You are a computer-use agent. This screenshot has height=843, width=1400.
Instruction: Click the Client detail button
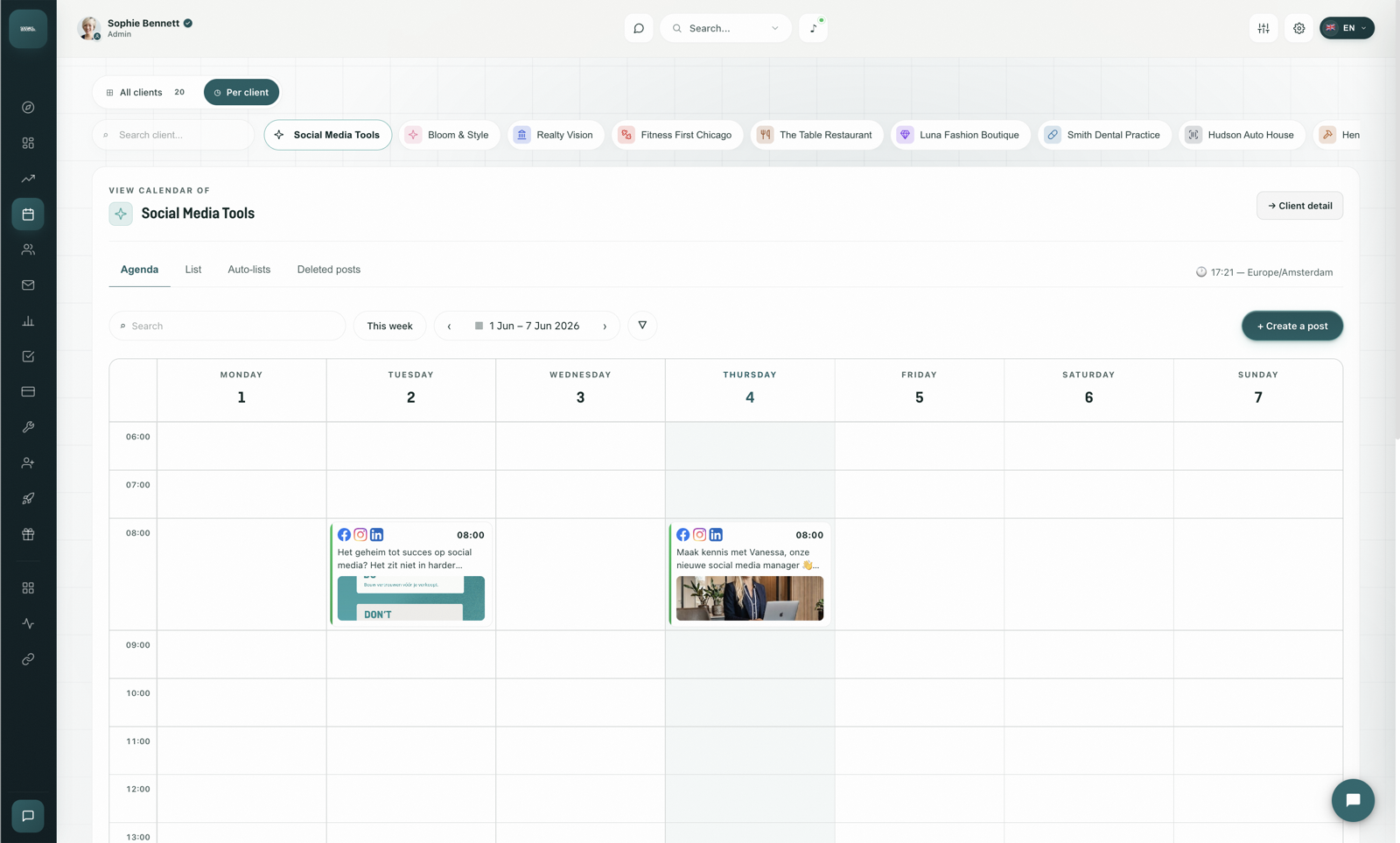pyautogui.click(x=1299, y=206)
